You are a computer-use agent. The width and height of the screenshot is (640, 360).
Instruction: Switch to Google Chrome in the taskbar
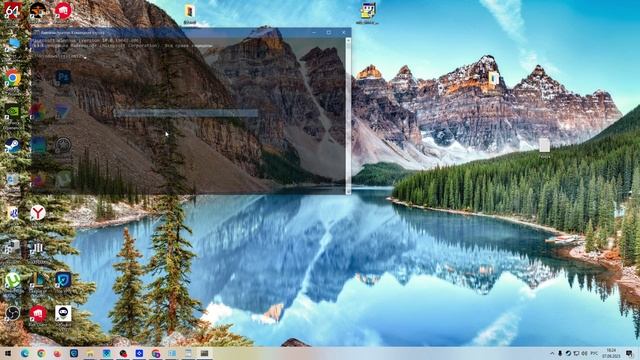pyautogui.click(x=41, y=353)
